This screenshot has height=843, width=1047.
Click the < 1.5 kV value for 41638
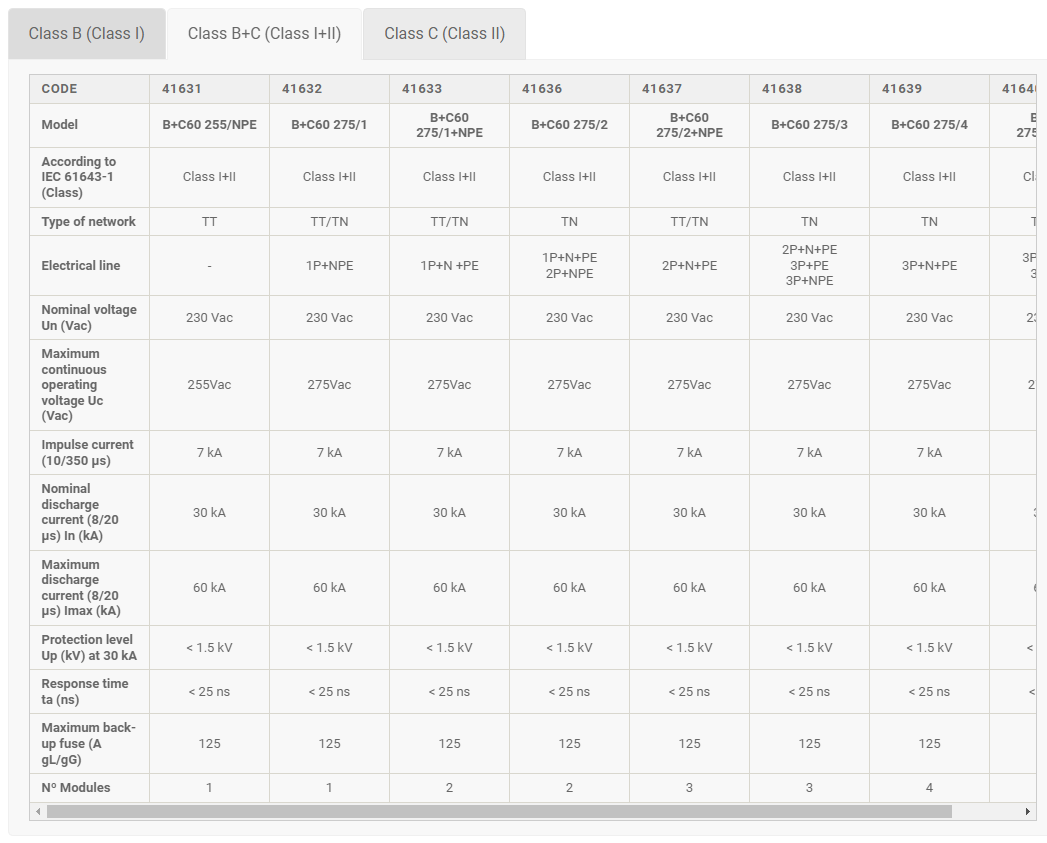tap(809, 648)
